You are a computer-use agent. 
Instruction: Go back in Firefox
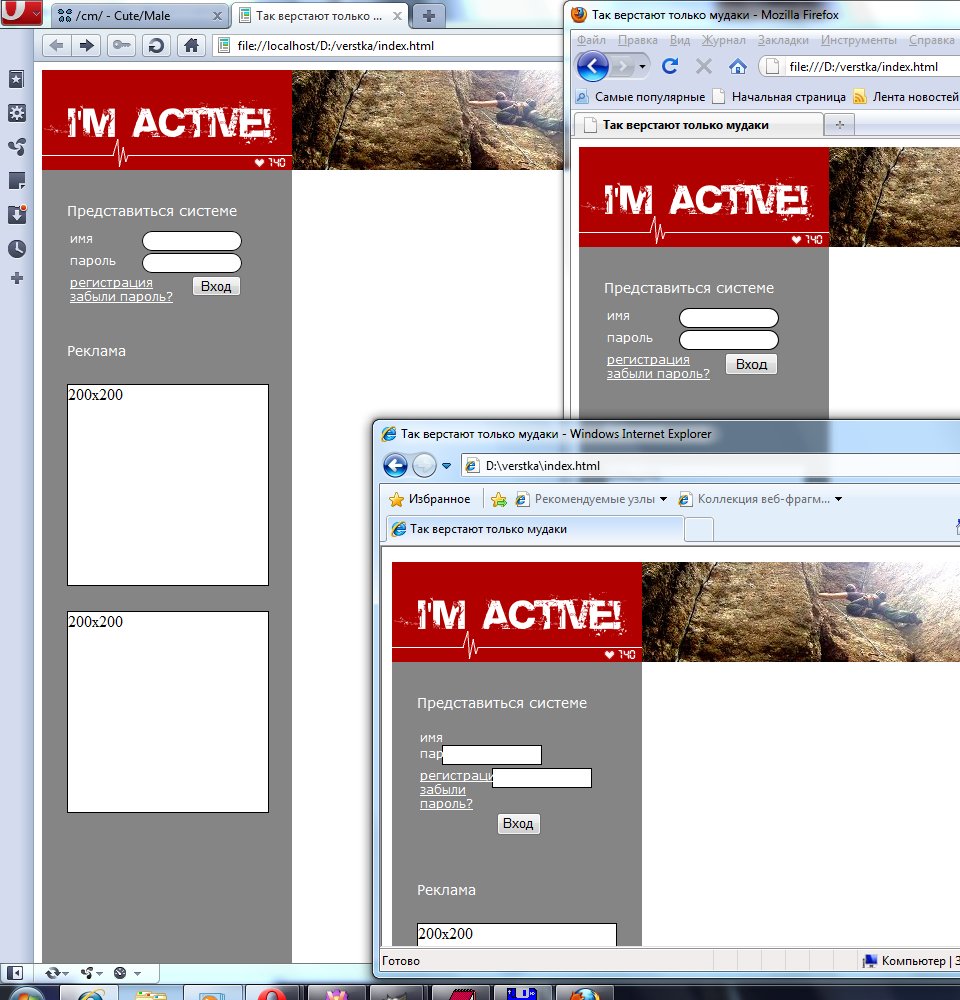(x=593, y=66)
